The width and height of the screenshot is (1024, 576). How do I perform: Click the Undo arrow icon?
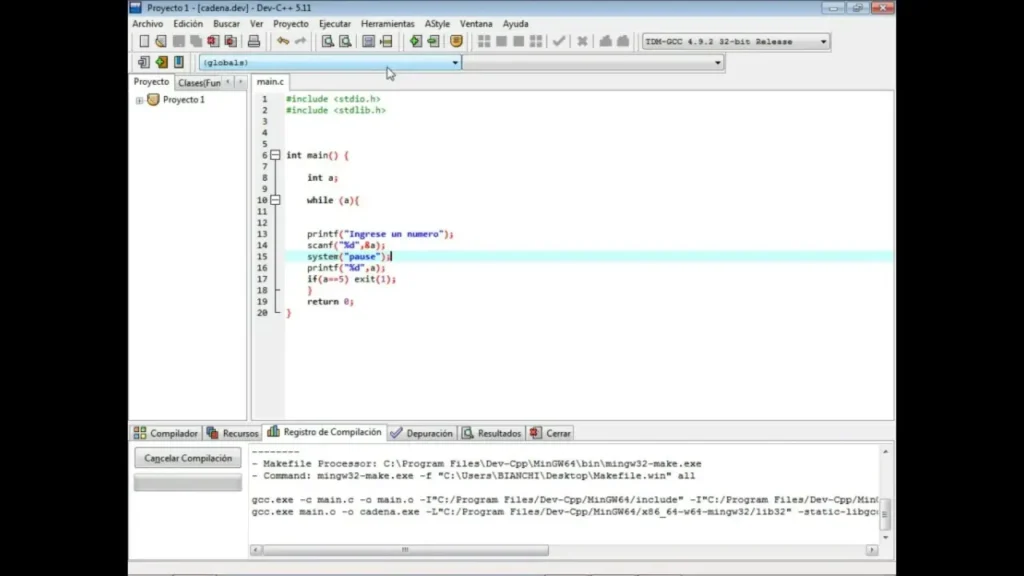pyautogui.click(x=283, y=41)
